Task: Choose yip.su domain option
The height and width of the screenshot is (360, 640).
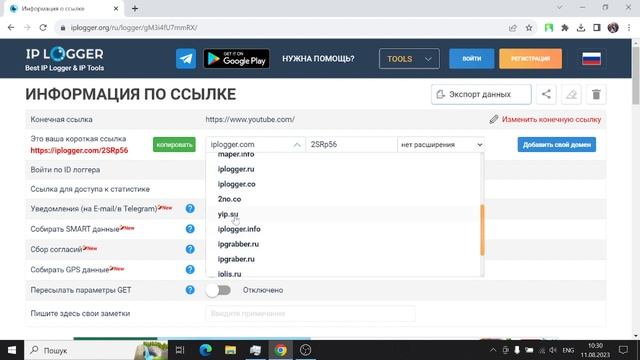Action: (228, 214)
